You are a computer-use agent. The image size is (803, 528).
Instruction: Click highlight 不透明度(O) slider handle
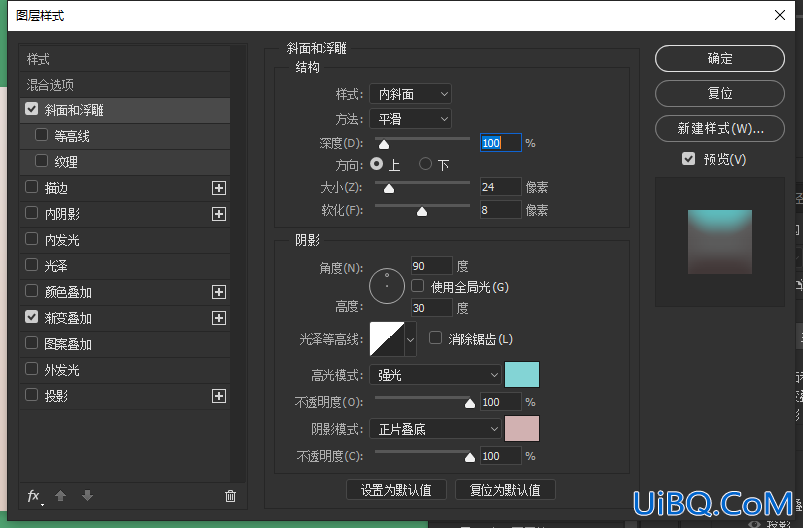click(470, 404)
